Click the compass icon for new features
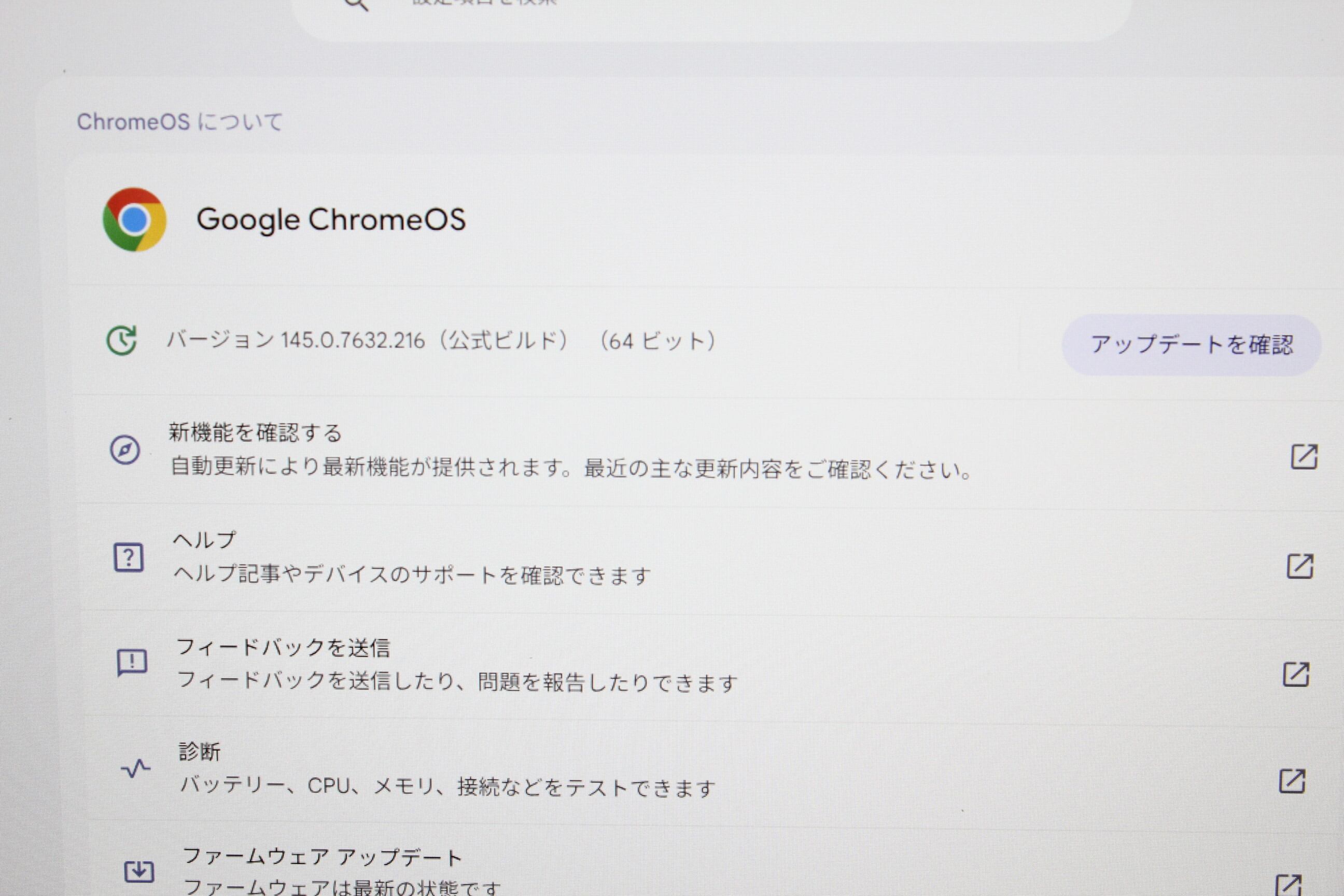The image size is (1344, 896). 125,450
